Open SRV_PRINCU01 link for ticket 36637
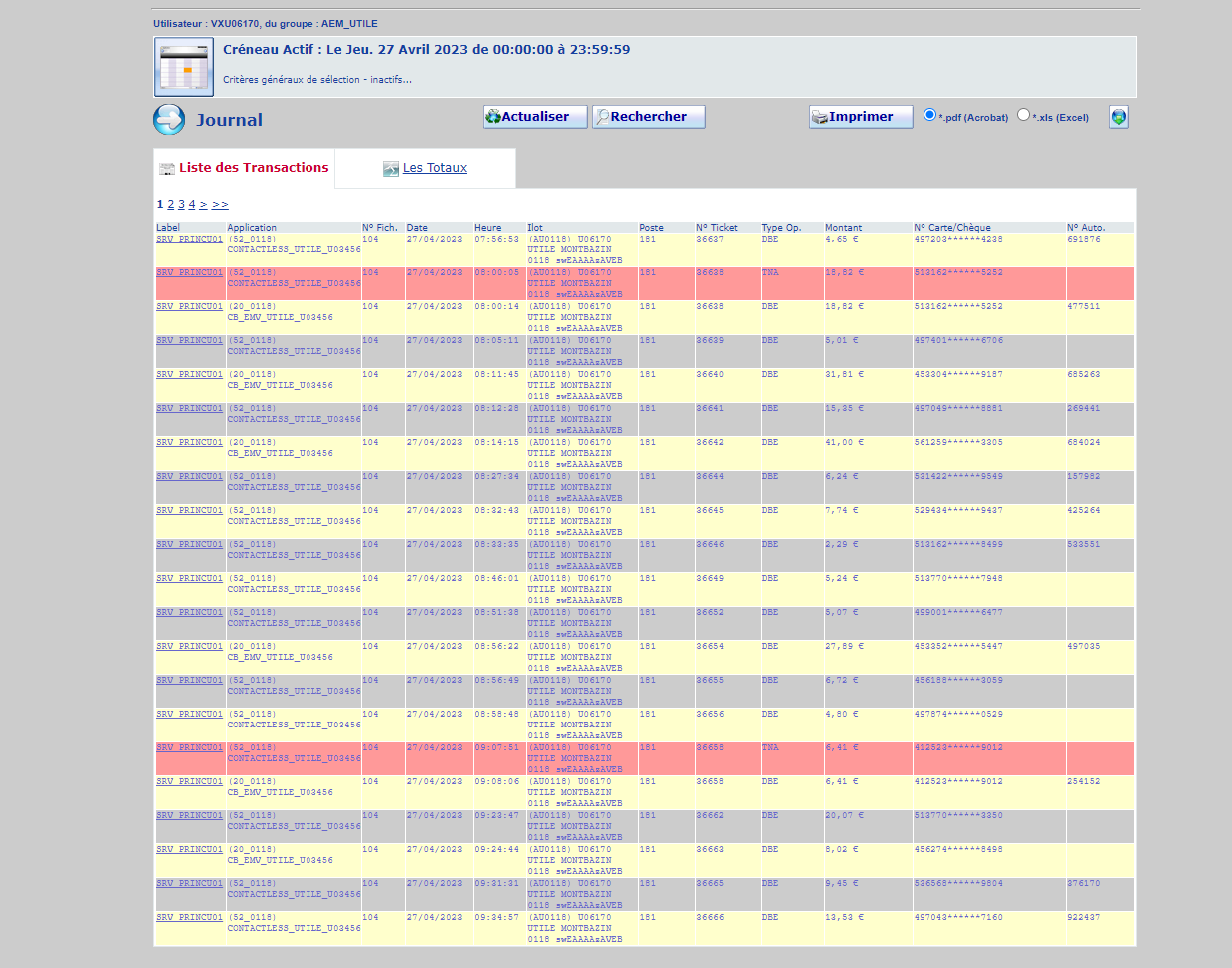Viewport: 1232px width, 968px height. pos(189,240)
